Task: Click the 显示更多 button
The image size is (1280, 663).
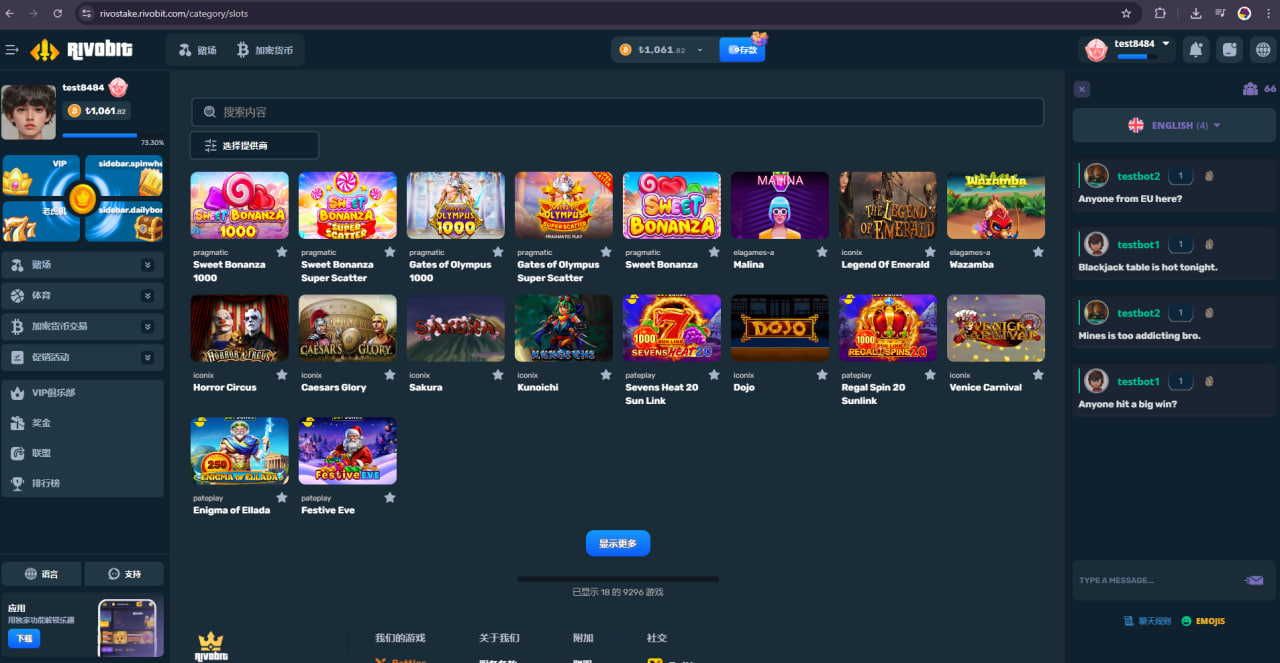Action: coord(618,543)
